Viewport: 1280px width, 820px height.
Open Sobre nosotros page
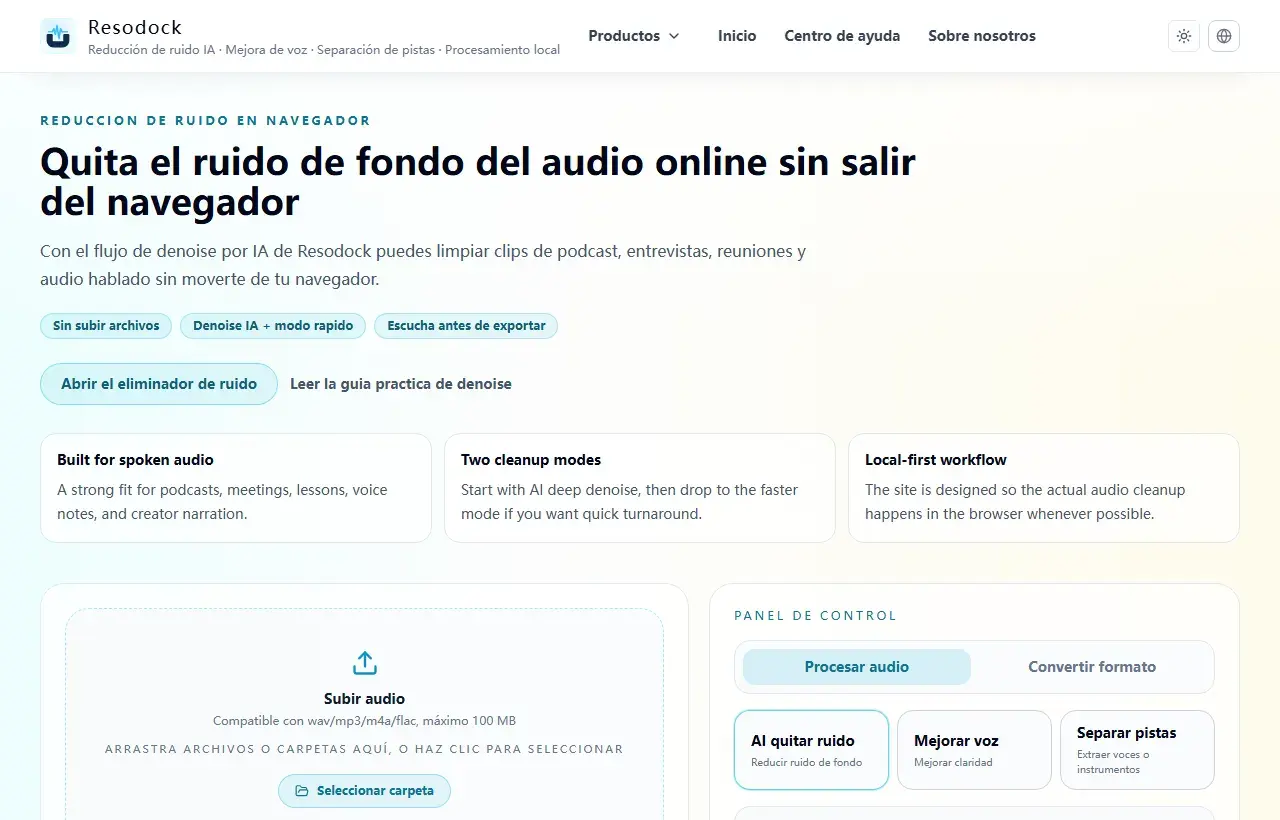pyautogui.click(x=982, y=36)
